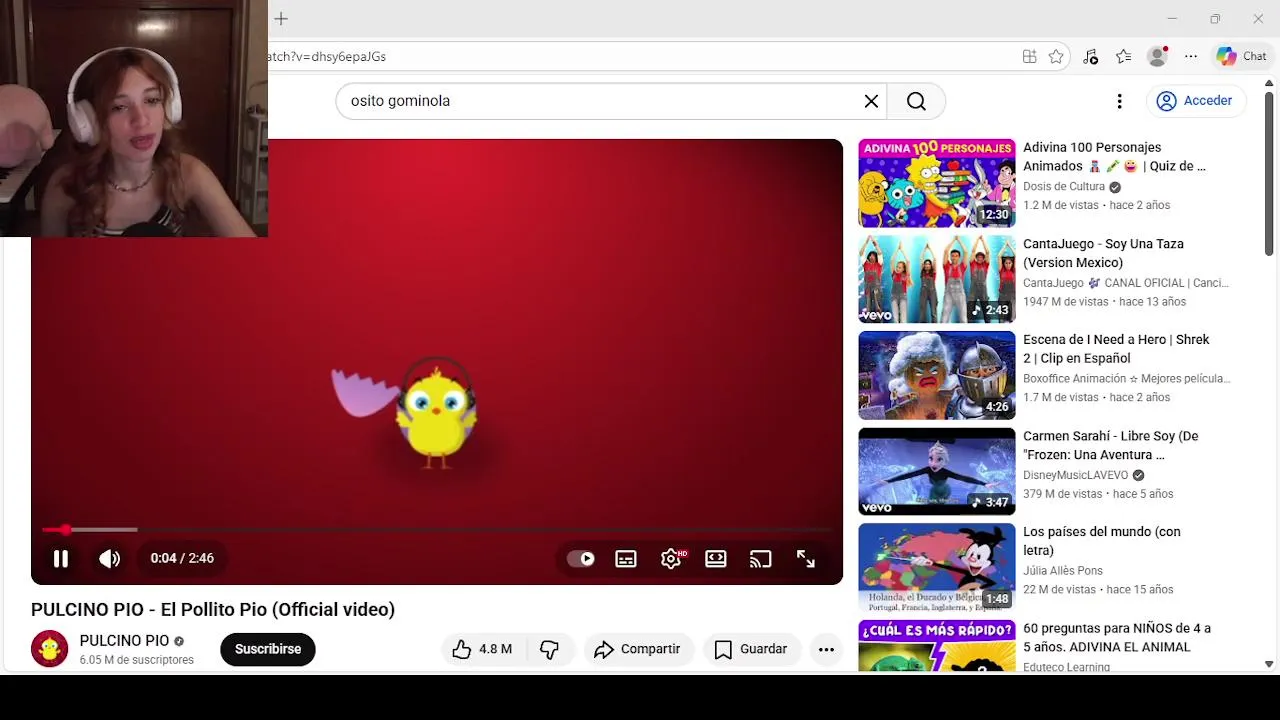This screenshot has width=1280, height=720.
Task: Open the Copilot Chat button
Action: tap(1242, 57)
